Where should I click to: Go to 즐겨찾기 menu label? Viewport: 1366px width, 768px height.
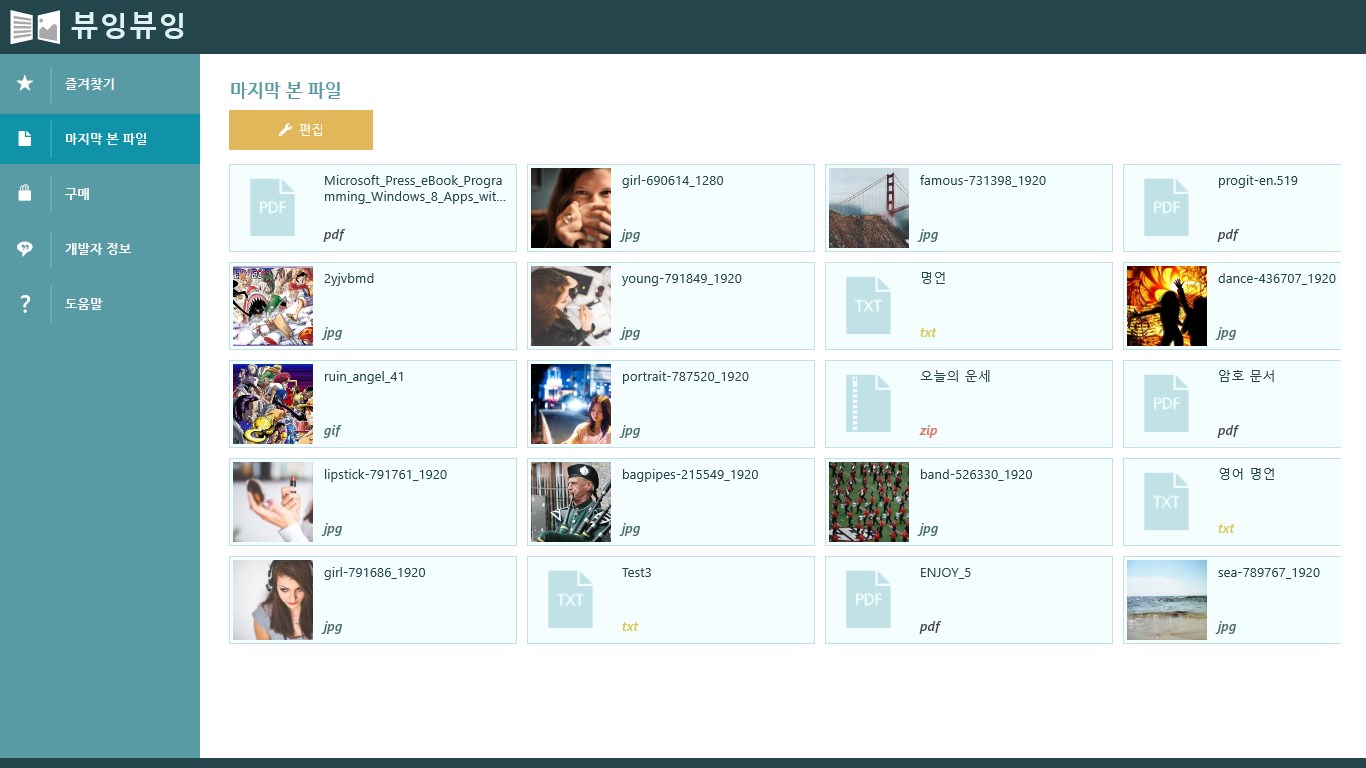pos(90,84)
